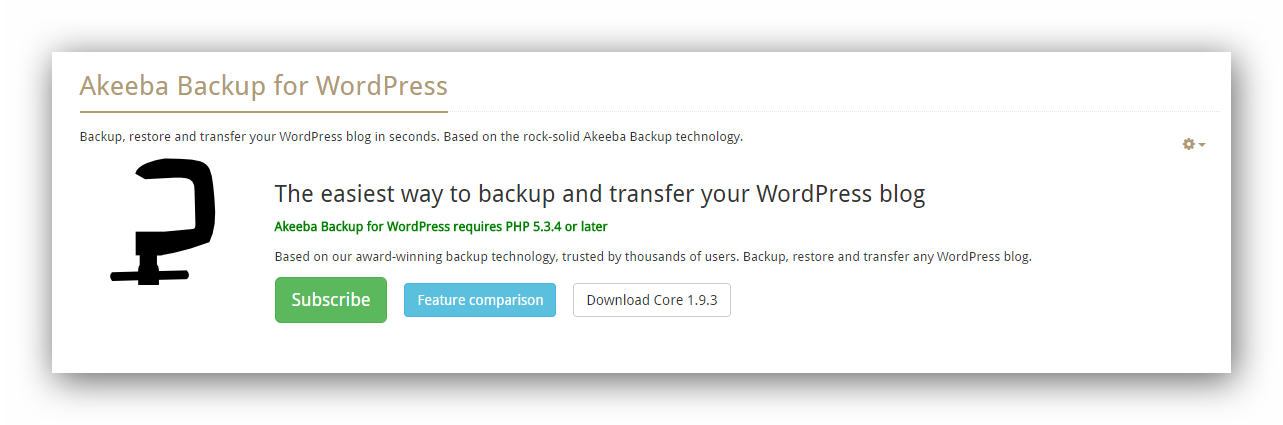This screenshot has height=425, width=1283.
Task: Click the green PHP 5.3.4 requirement notice
Action: (x=440, y=227)
